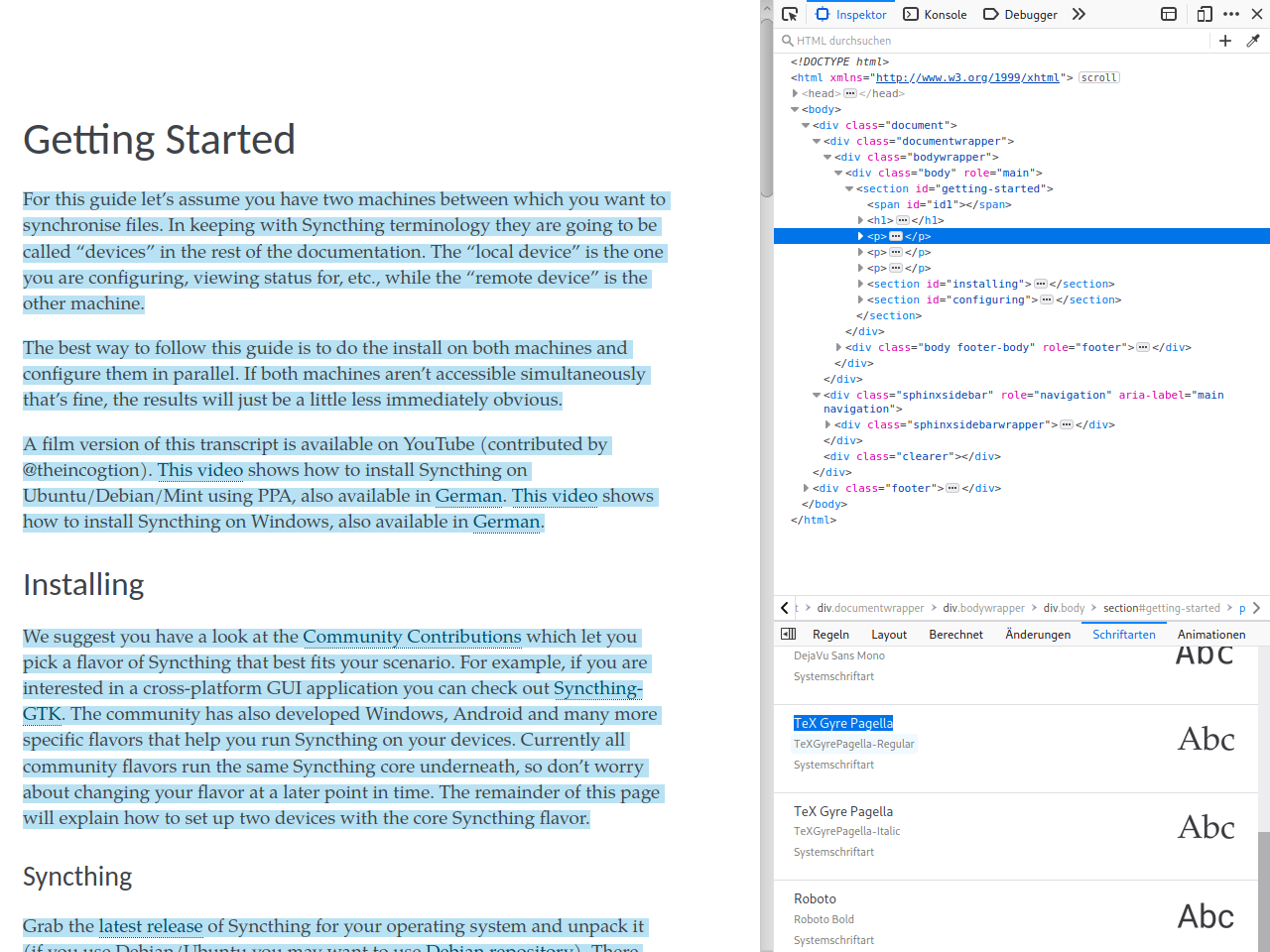Image resolution: width=1270 pixels, height=952 pixels.
Task: Click the HTML durchsuchen search field
Action: [992, 41]
